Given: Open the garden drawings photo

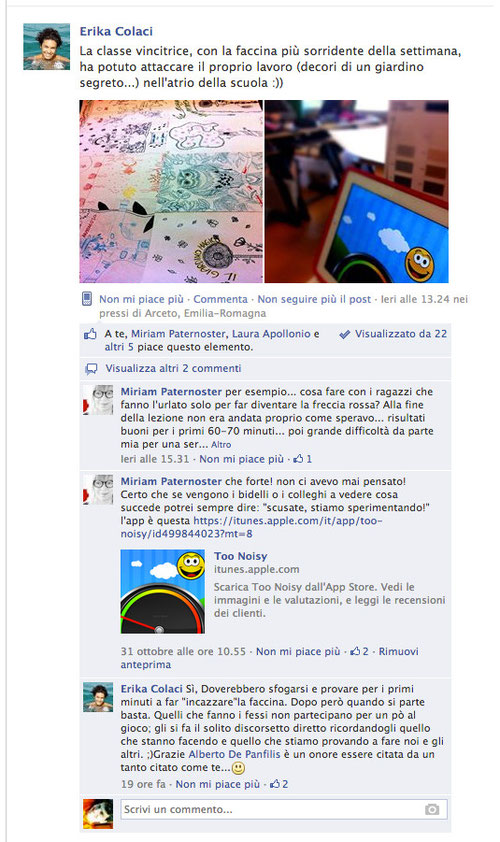Looking at the screenshot, I should click(x=171, y=191).
